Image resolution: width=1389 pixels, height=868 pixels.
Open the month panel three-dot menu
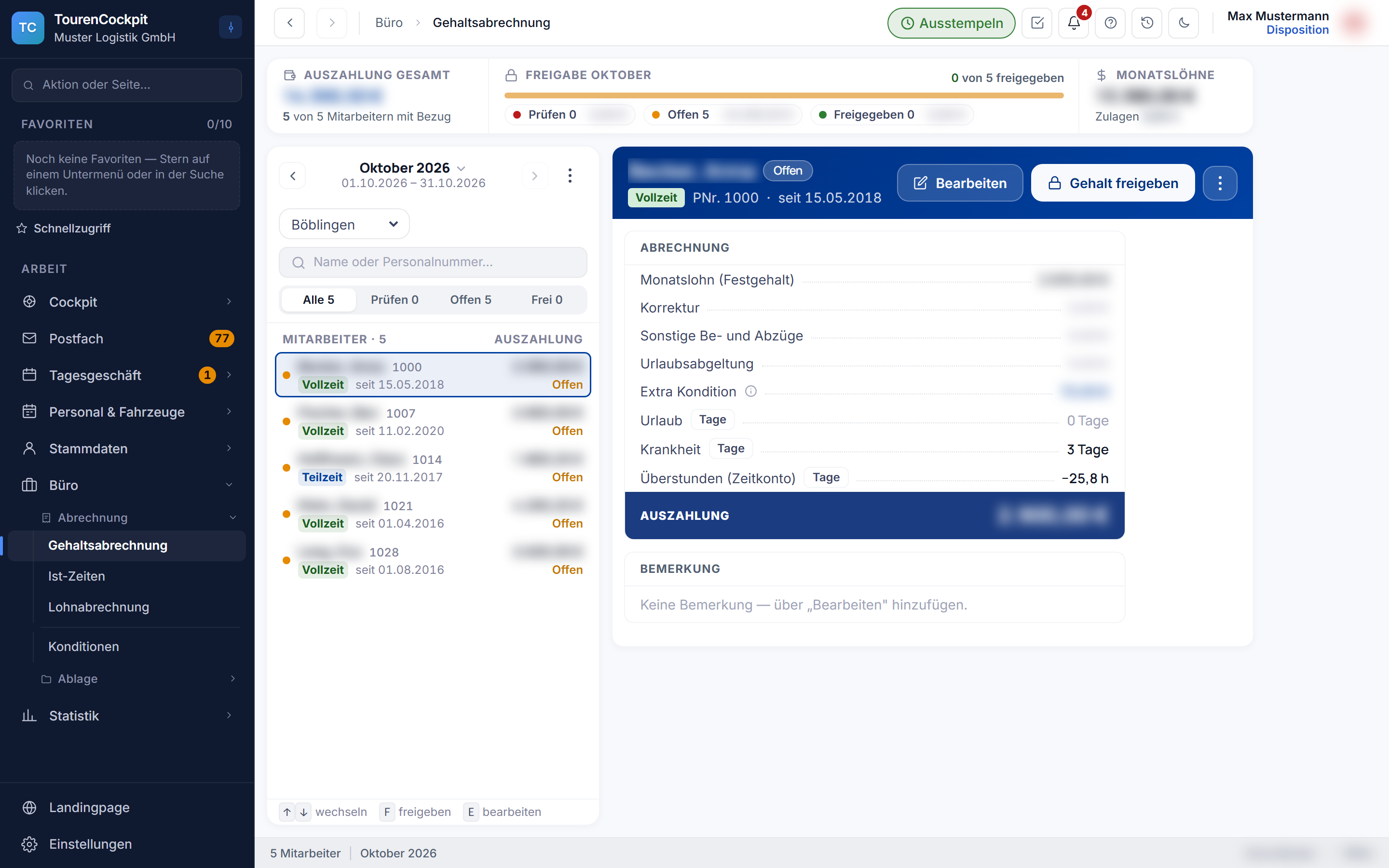tap(570, 176)
